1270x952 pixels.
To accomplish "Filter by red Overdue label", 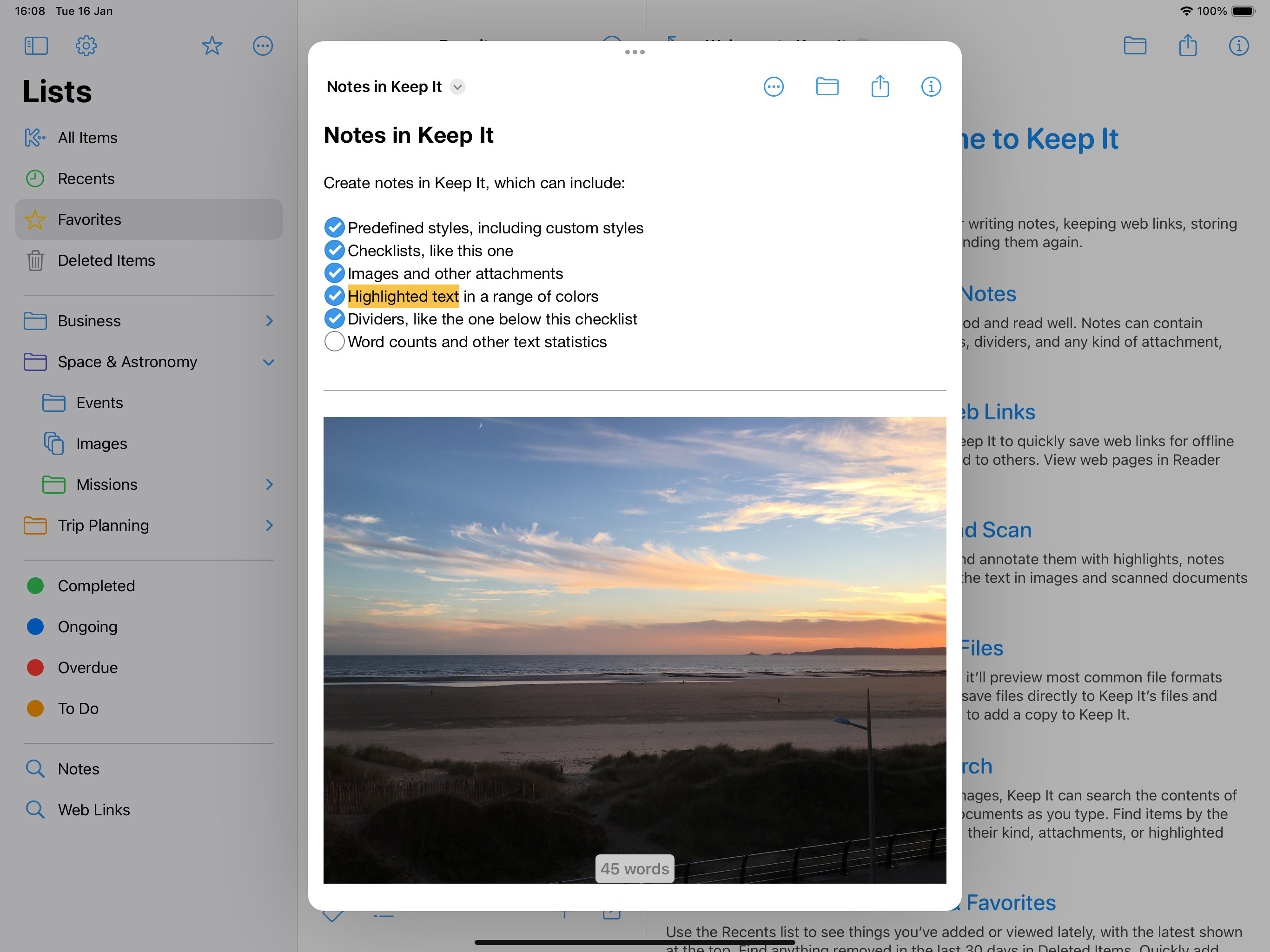I will click(x=149, y=667).
